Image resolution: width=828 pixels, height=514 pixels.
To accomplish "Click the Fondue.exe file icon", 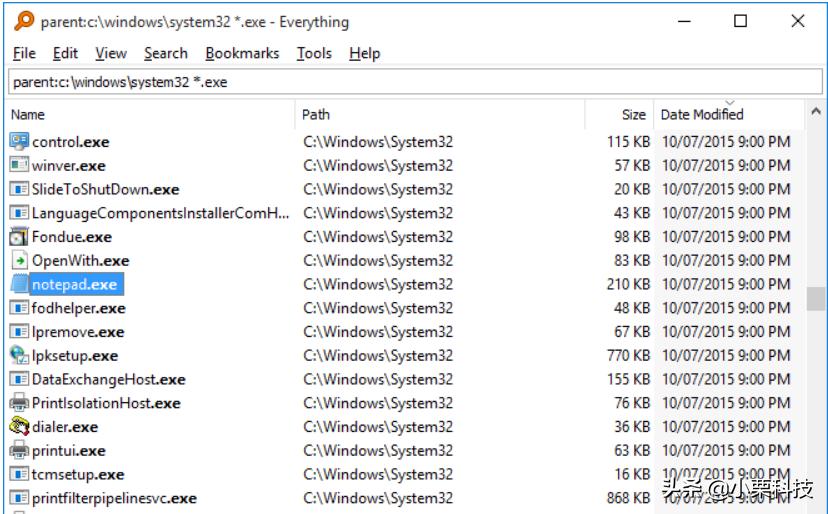I will [x=19, y=237].
